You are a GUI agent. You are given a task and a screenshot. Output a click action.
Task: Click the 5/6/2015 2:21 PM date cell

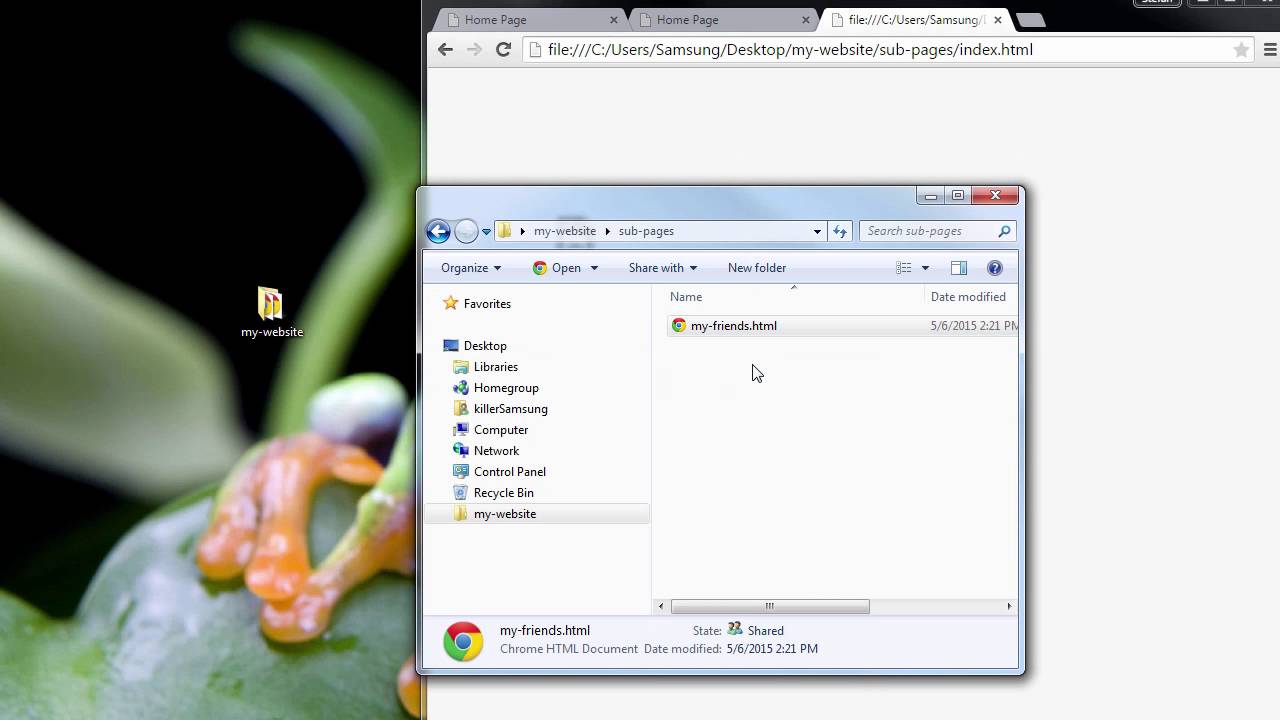[974, 326]
